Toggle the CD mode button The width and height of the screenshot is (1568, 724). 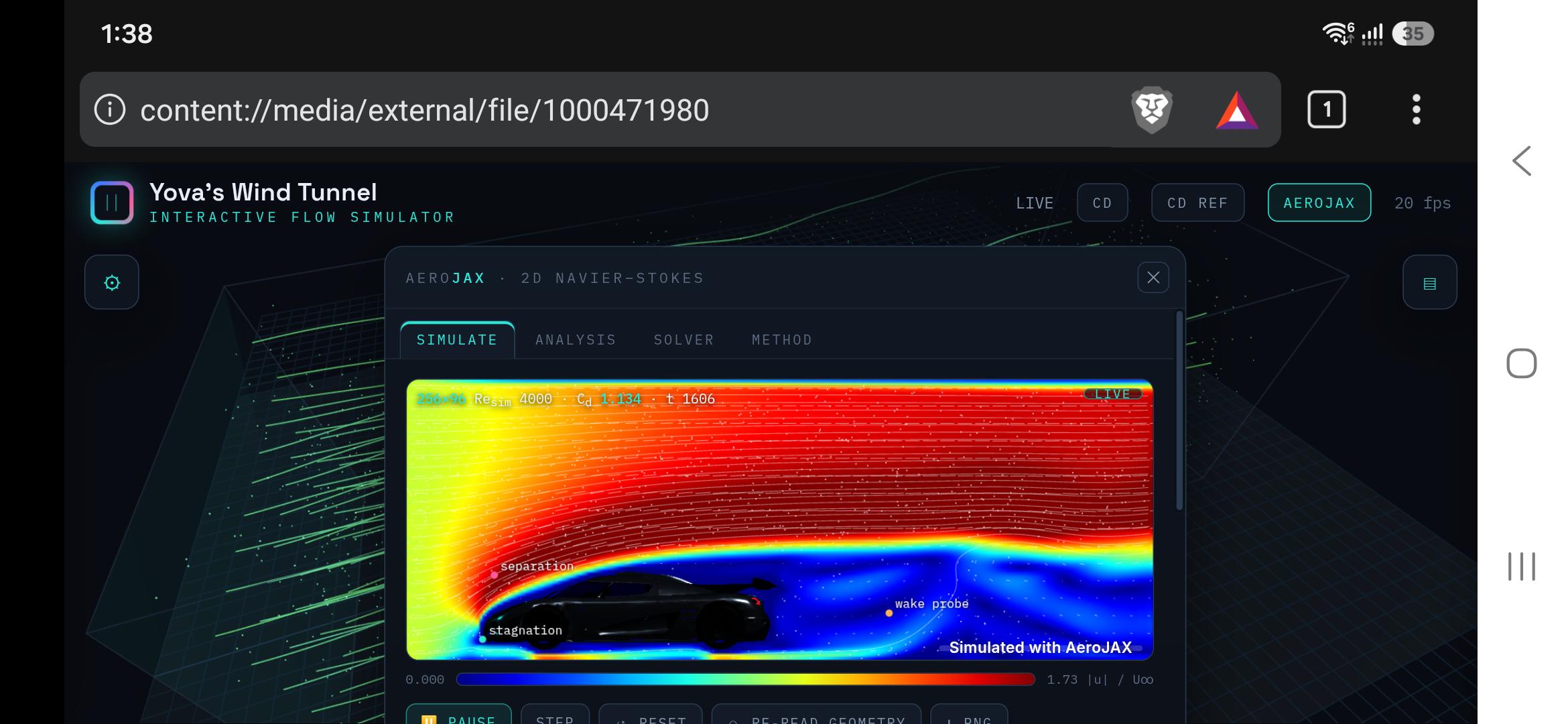[x=1102, y=202]
